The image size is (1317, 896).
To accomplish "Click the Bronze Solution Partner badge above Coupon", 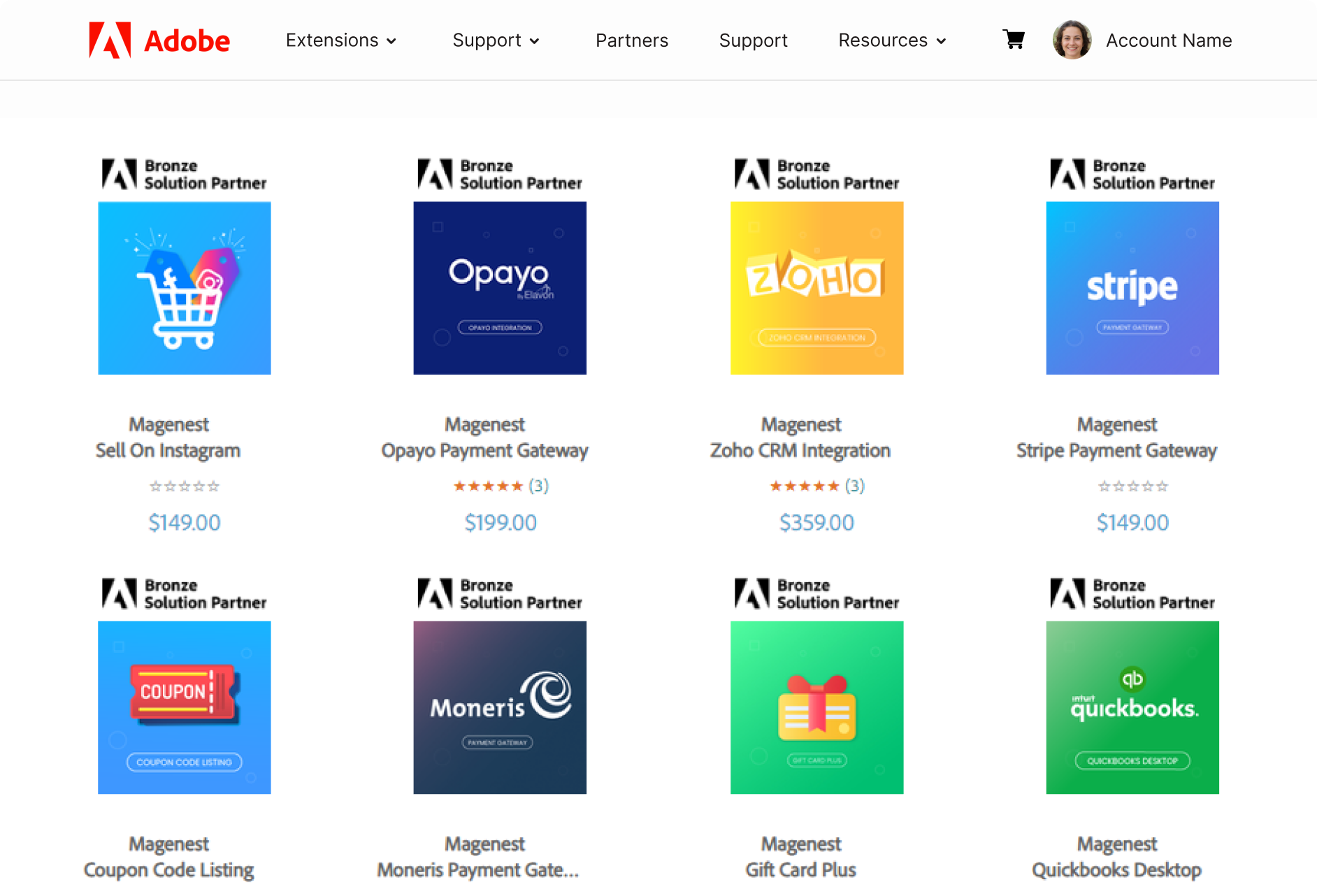I will (185, 594).
